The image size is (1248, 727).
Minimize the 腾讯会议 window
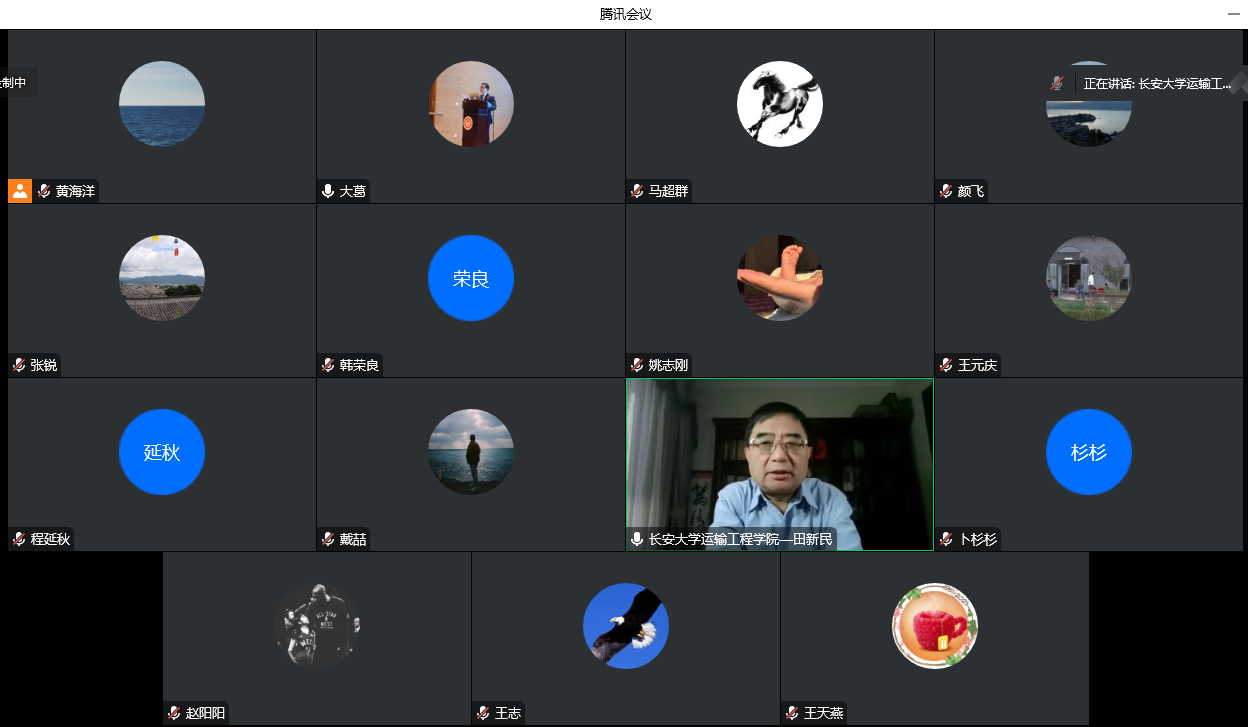point(1234,14)
